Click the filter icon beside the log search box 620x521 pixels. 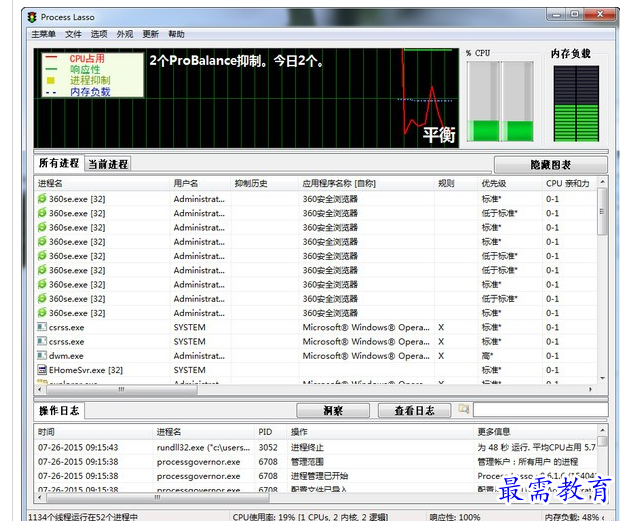tap(463, 409)
